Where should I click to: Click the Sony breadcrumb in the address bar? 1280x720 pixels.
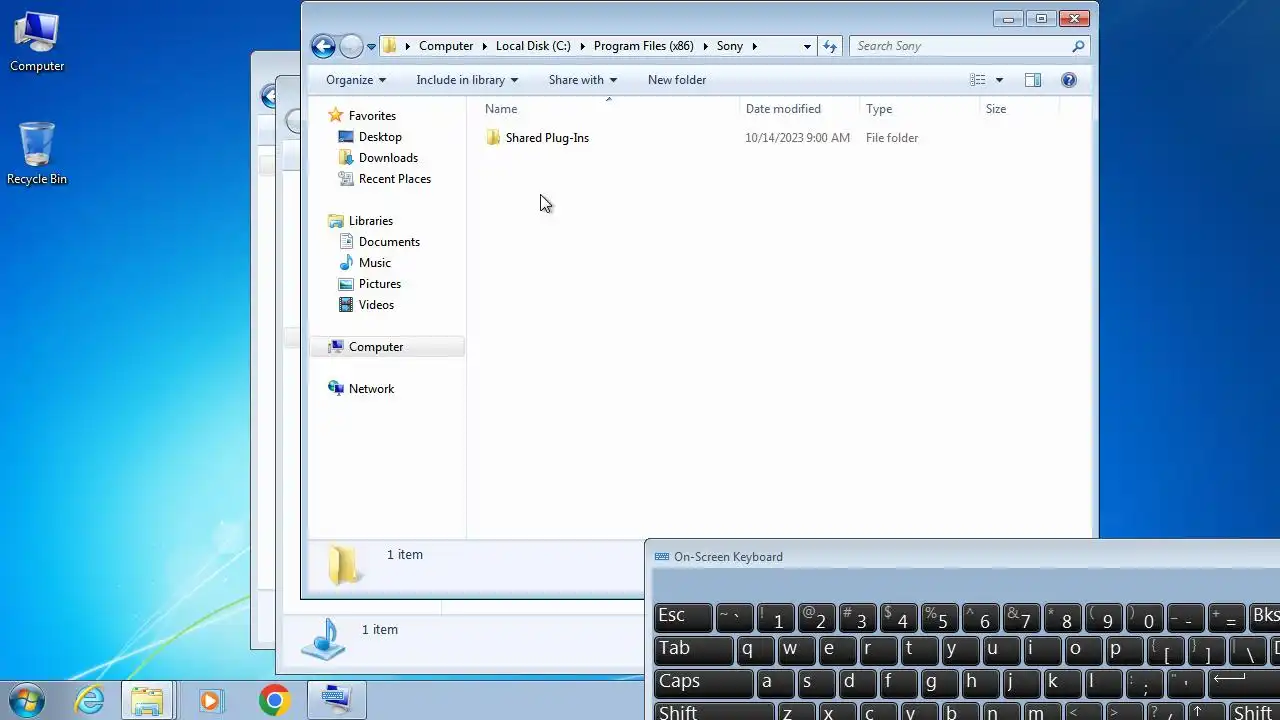click(730, 46)
